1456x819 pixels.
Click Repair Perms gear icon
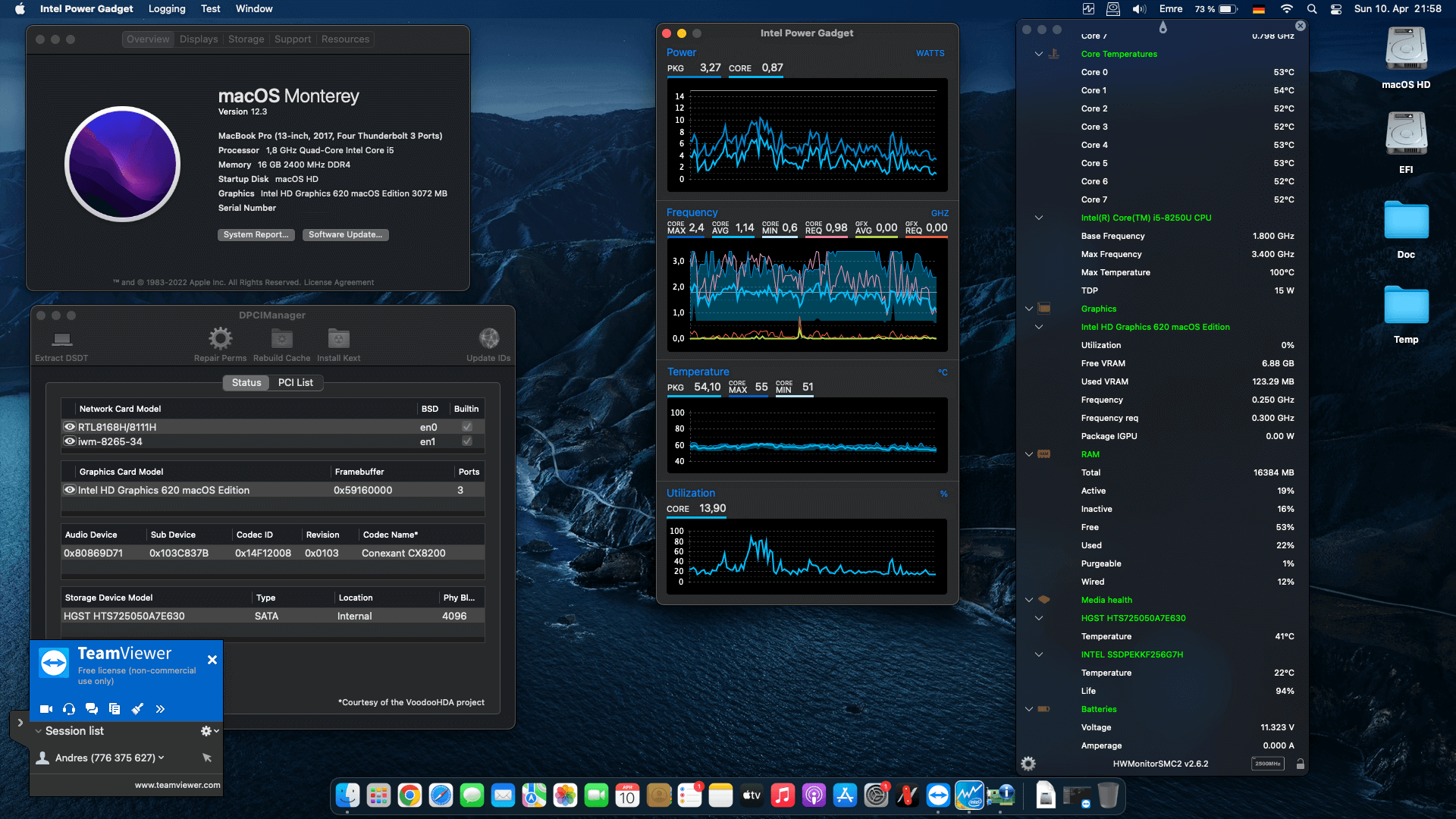221,338
